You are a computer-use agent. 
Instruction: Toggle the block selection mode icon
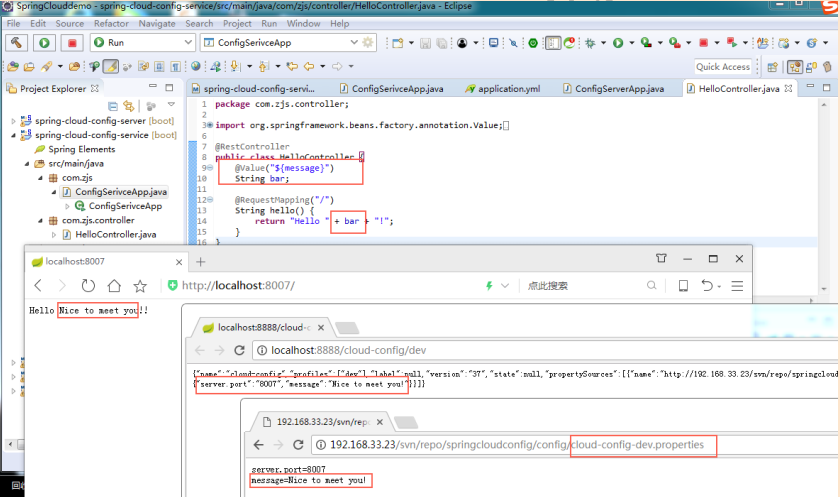(x=159, y=66)
